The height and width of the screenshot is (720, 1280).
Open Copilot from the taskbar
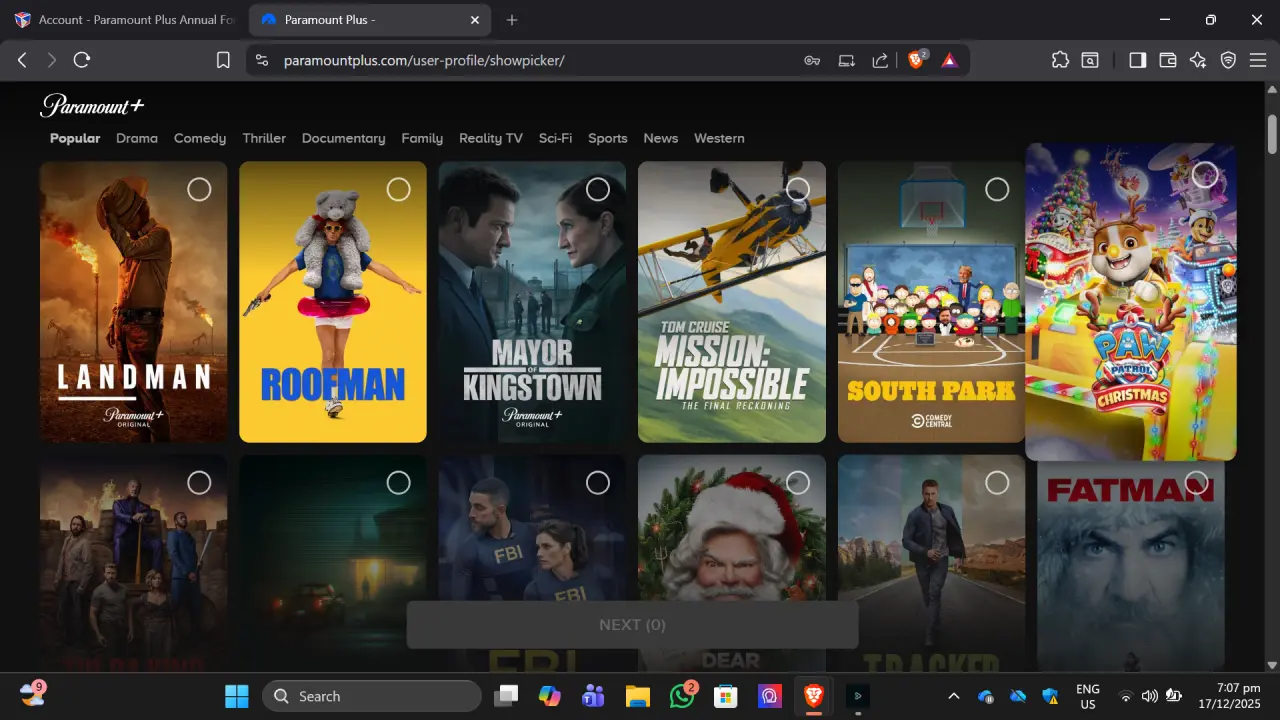pos(550,696)
